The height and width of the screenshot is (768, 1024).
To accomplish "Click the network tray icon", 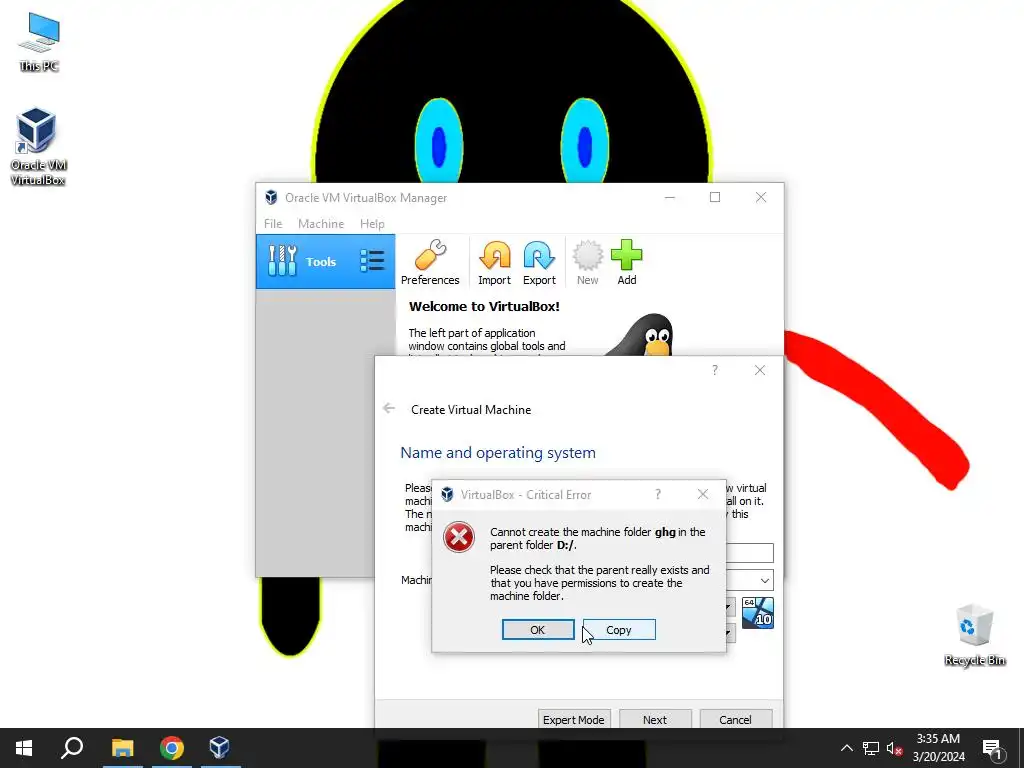I will [x=871, y=748].
